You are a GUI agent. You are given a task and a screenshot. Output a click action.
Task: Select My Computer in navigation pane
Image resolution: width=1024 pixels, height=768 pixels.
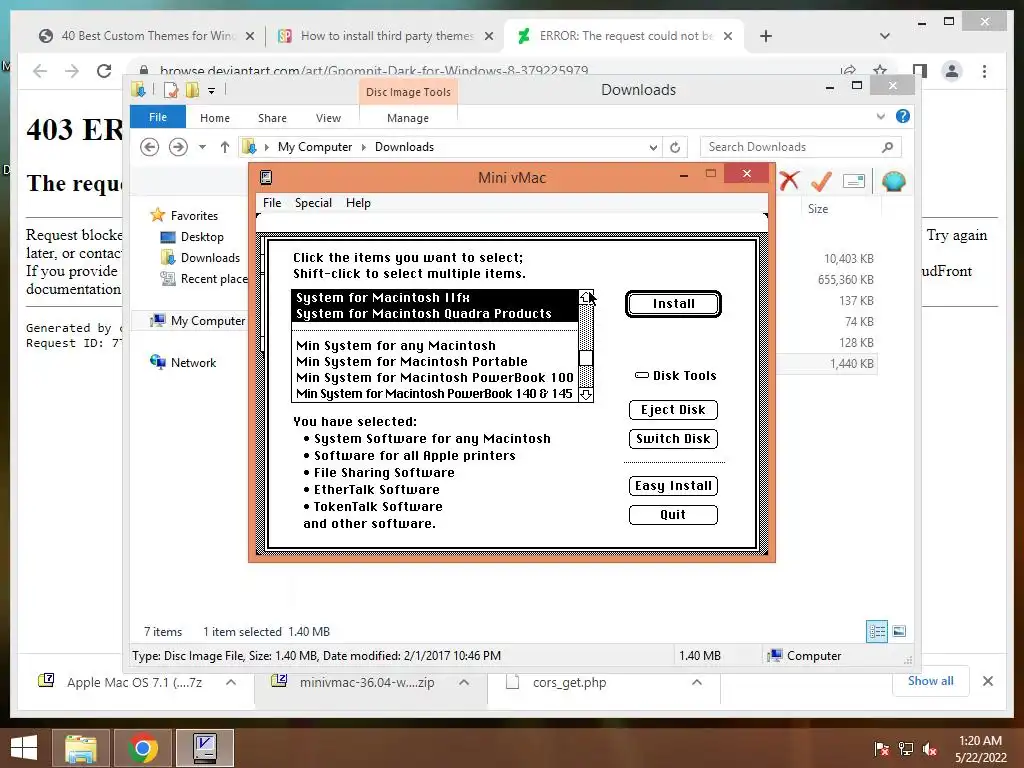pos(208,321)
